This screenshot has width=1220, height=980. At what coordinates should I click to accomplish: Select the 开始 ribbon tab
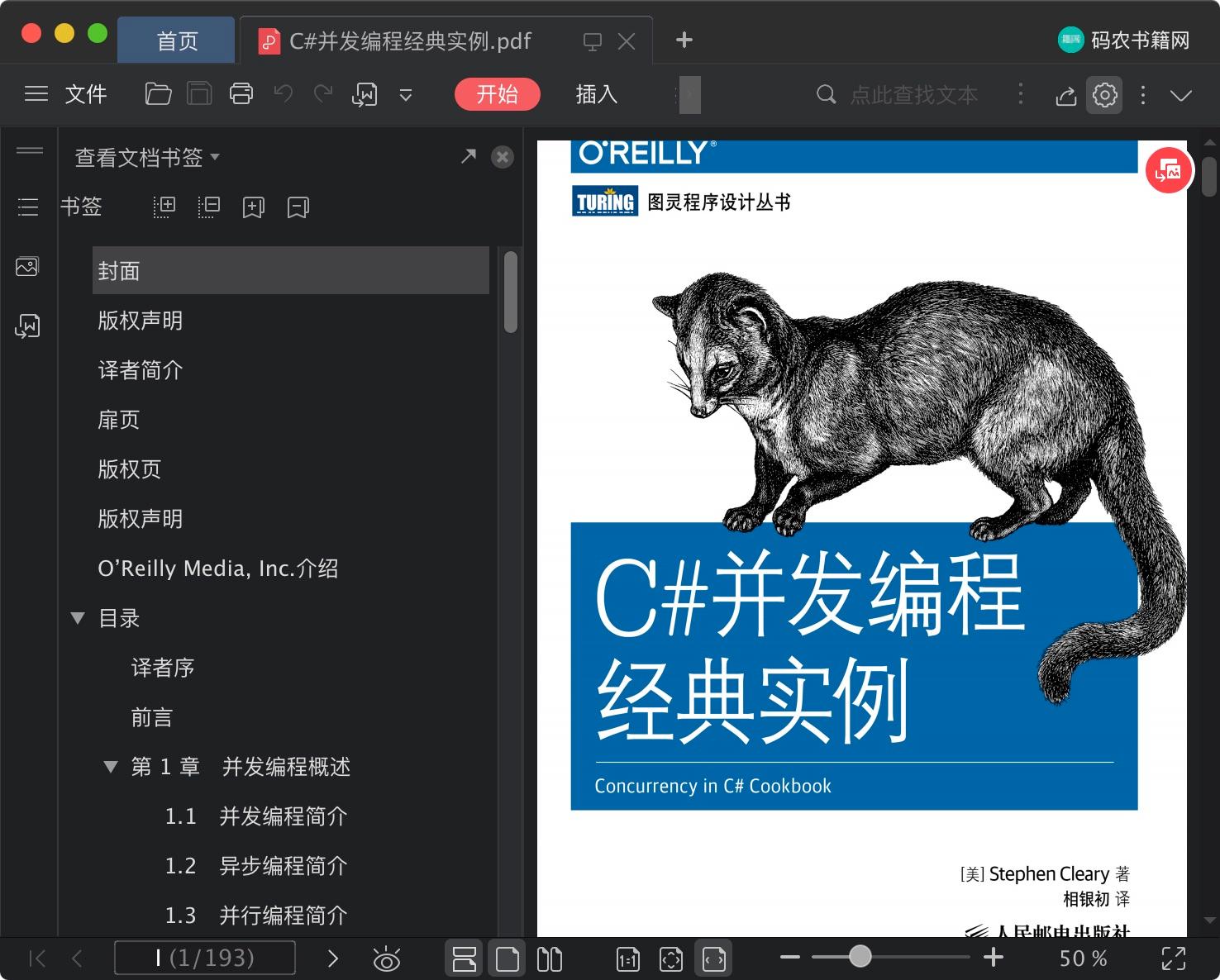click(498, 94)
